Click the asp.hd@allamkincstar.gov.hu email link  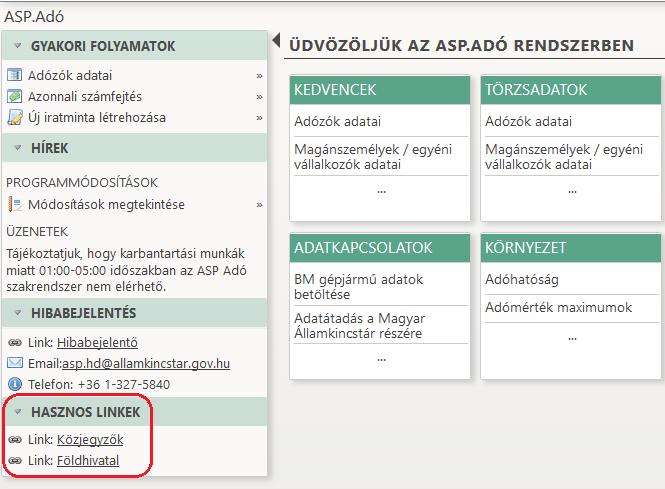pos(146,363)
